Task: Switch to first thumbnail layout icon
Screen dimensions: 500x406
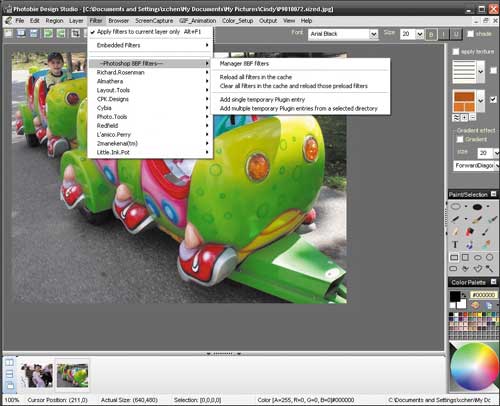Action: click(10, 362)
